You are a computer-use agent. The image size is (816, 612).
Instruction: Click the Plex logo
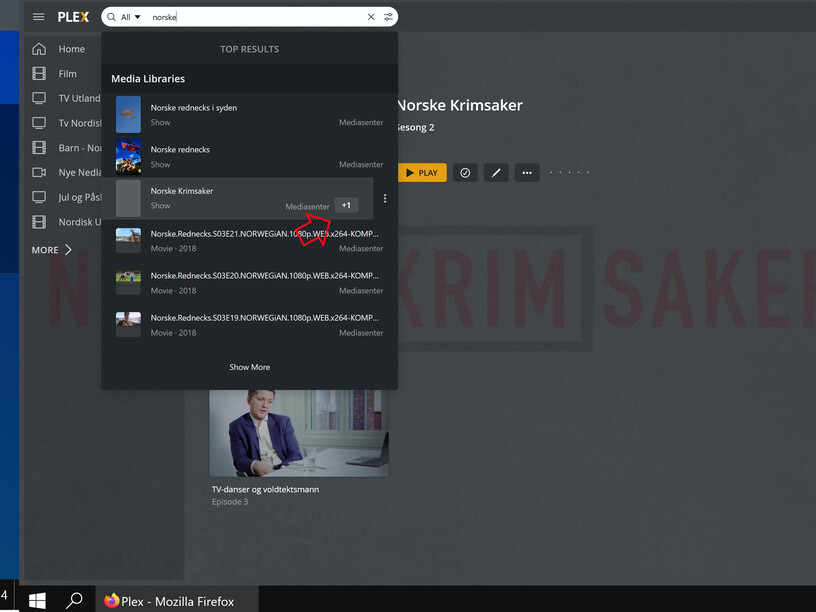click(x=73, y=17)
